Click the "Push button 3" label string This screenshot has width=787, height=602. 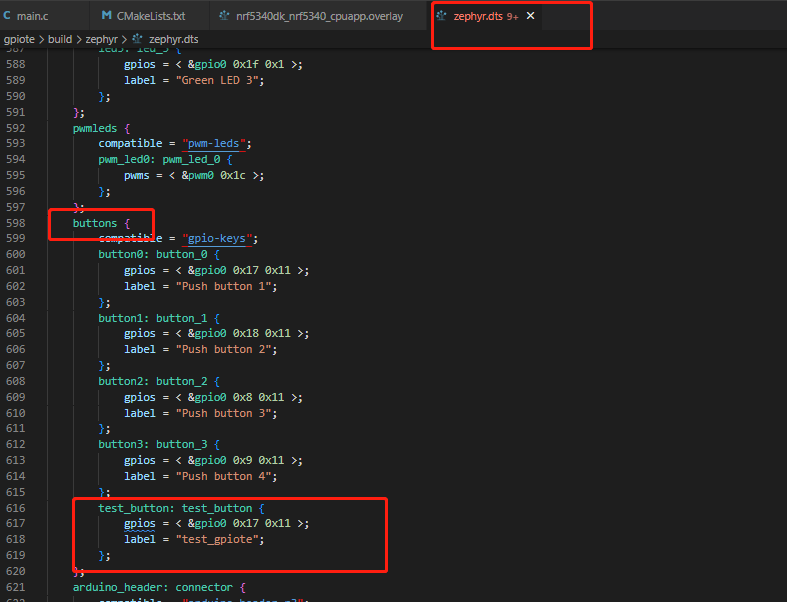(223, 413)
